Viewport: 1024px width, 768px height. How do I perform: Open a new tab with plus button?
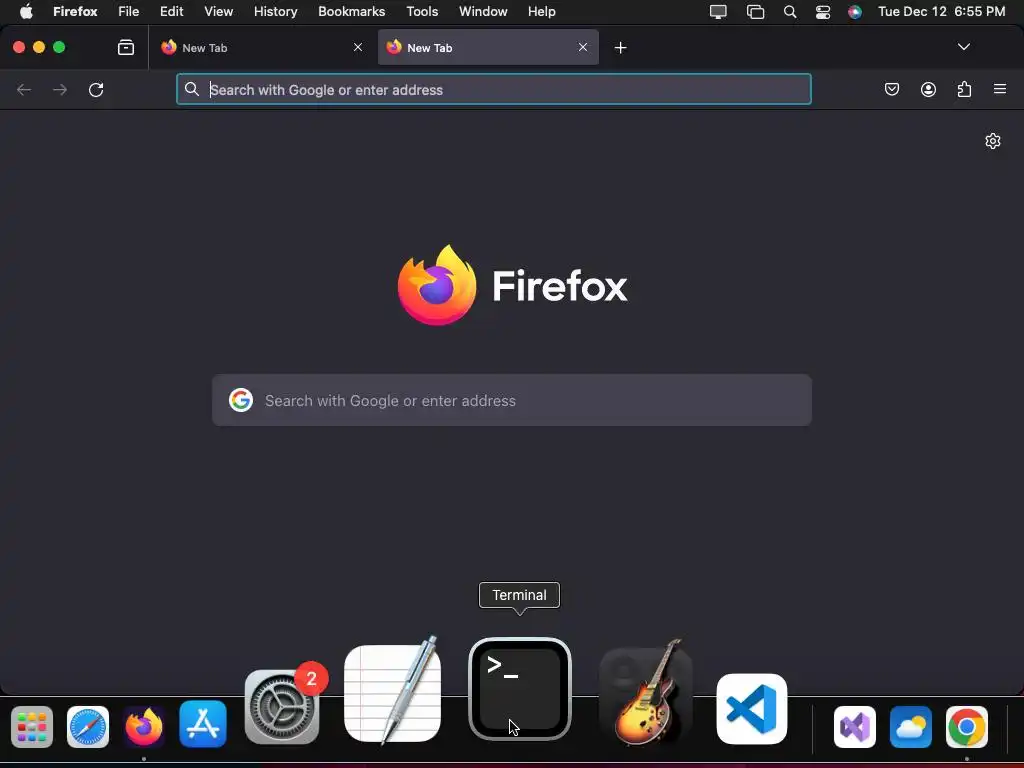coord(620,48)
